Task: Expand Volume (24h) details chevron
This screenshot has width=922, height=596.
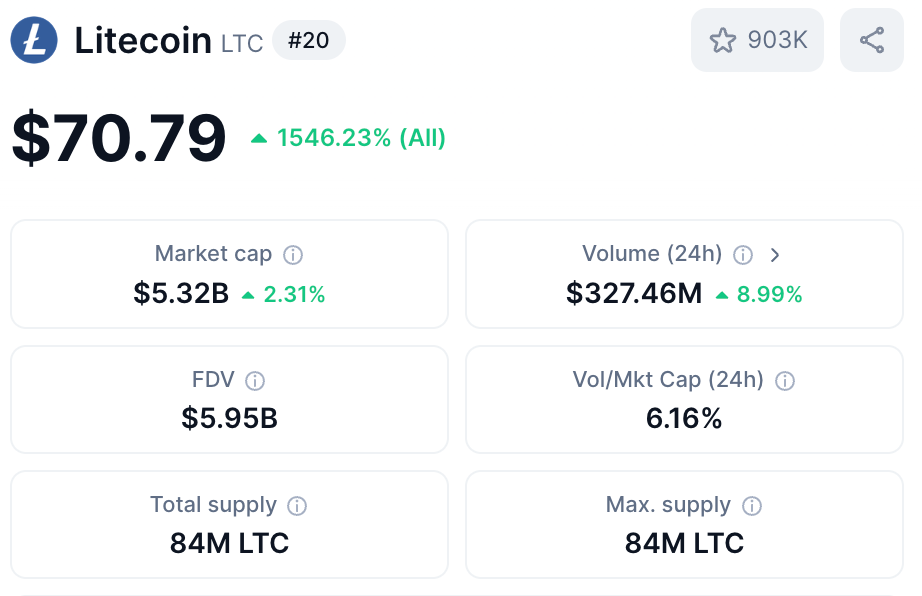Action: coord(775,255)
